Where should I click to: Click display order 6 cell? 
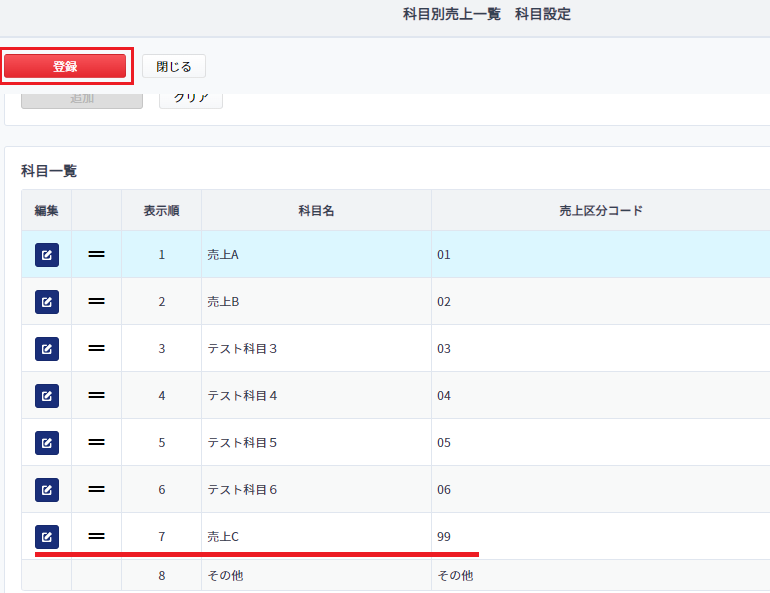pyautogui.click(x=162, y=490)
